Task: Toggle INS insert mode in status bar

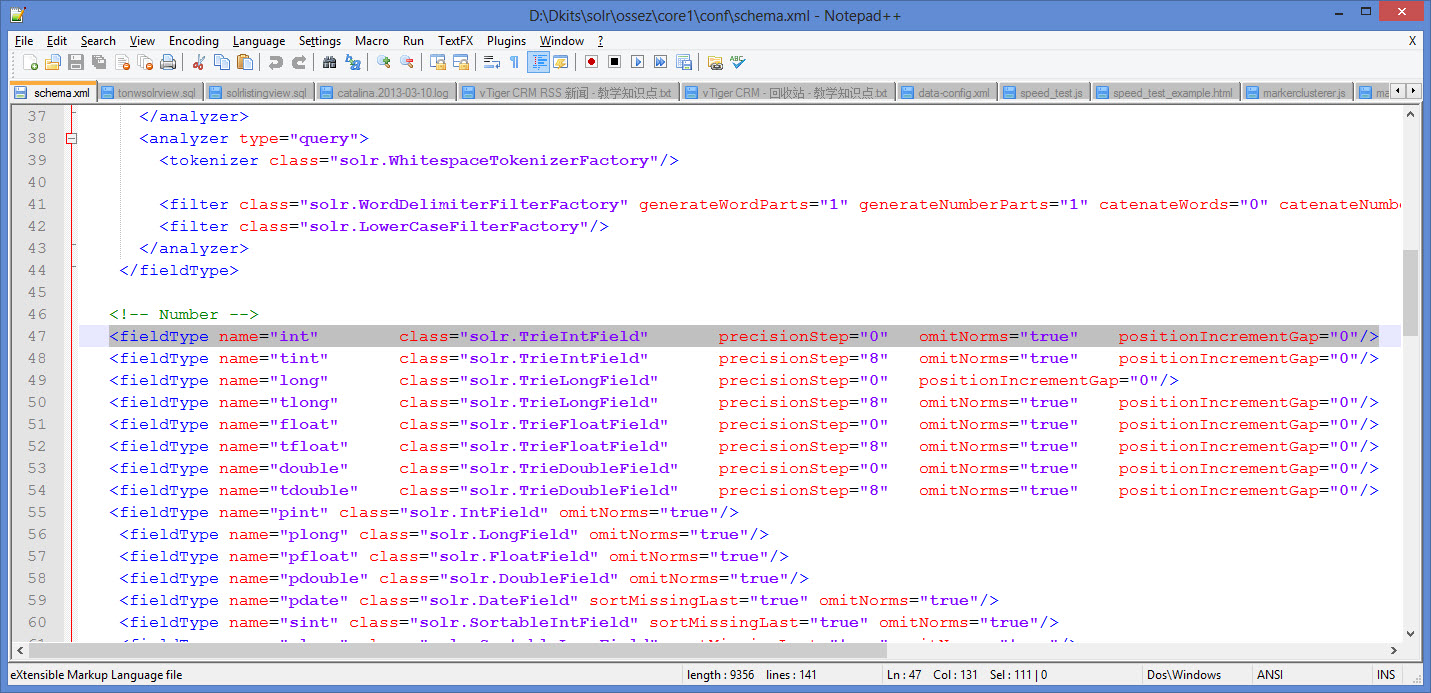Action: [1386, 675]
